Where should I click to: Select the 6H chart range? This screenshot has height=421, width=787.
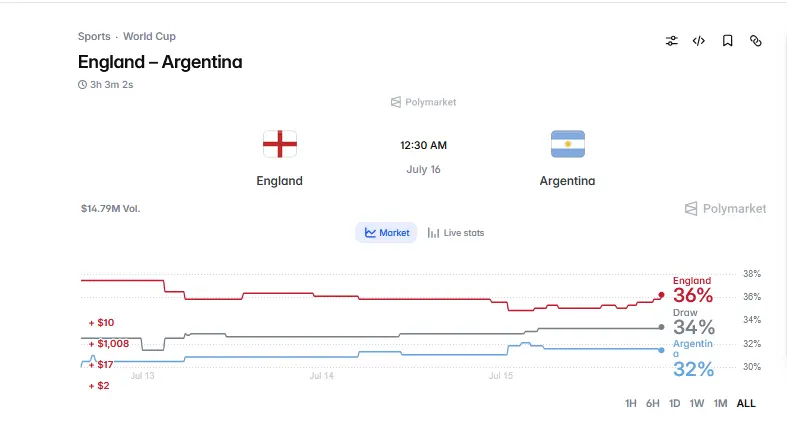pyautogui.click(x=652, y=403)
